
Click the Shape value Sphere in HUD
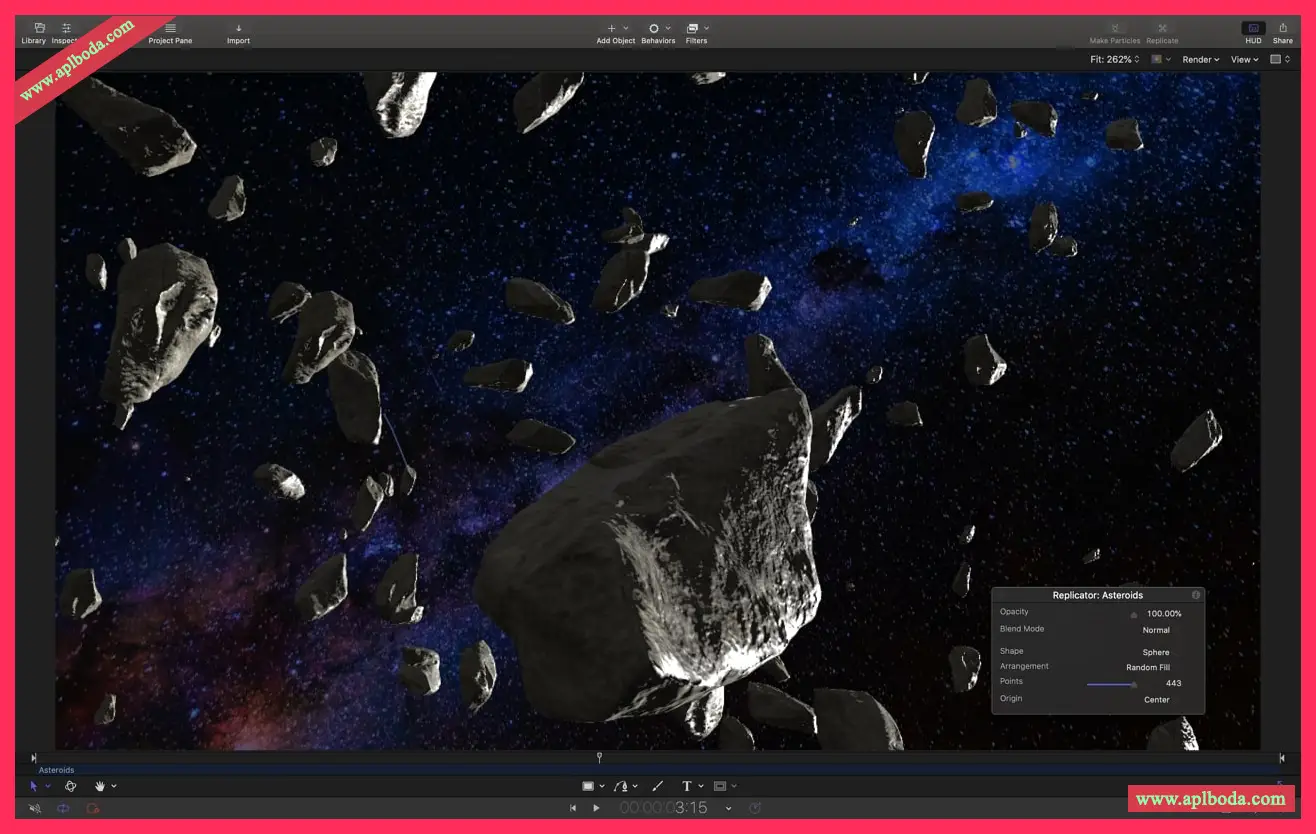(1155, 652)
